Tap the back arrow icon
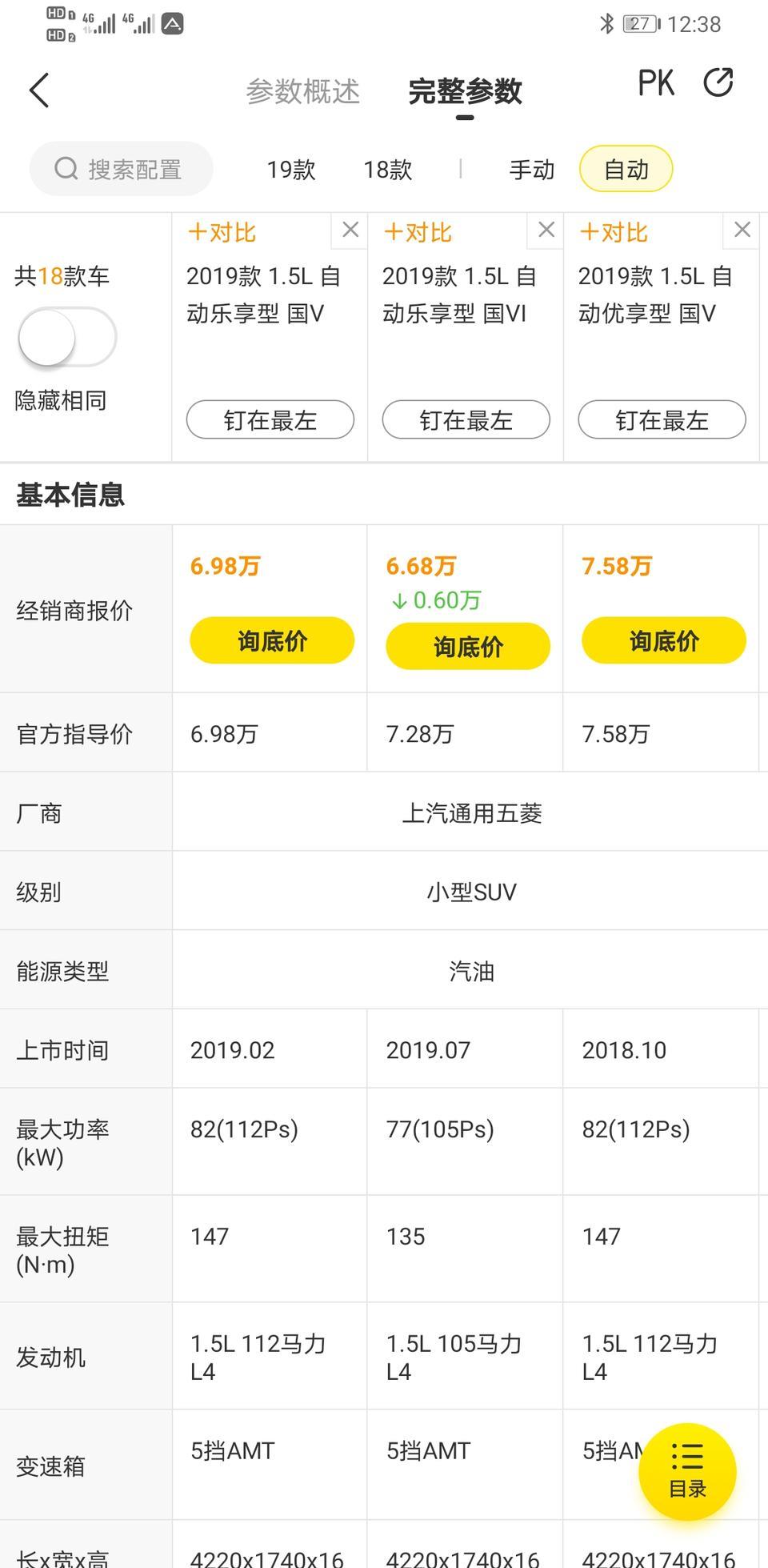The image size is (768, 1568). pyautogui.click(x=39, y=90)
